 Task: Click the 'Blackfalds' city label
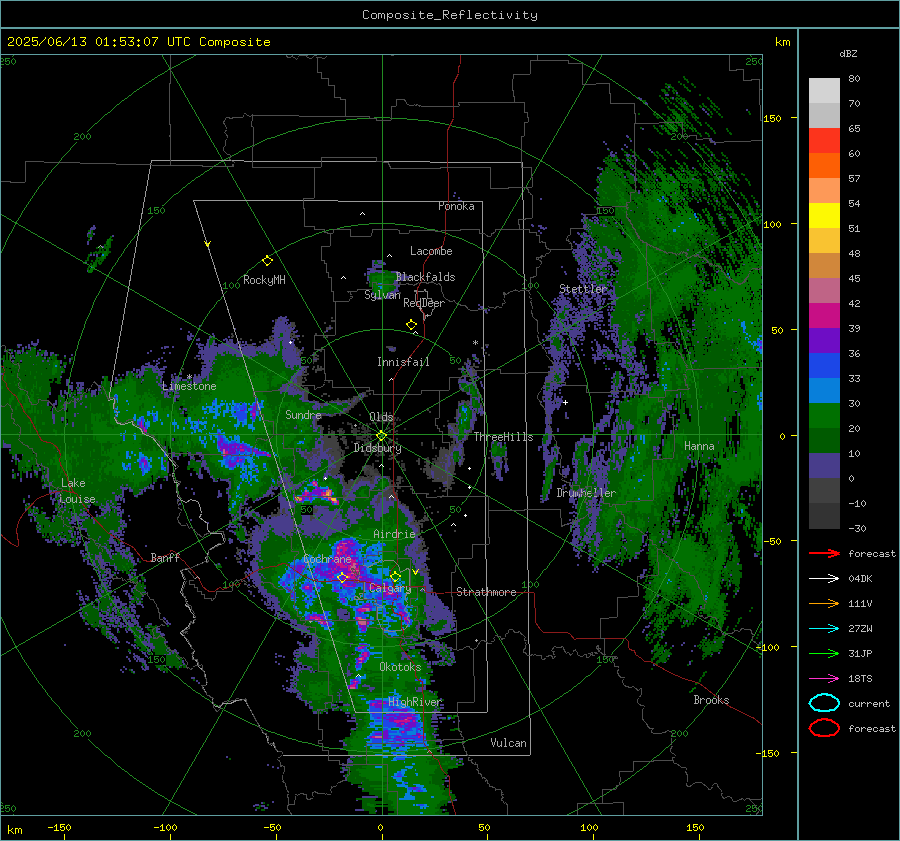pos(425,277)
